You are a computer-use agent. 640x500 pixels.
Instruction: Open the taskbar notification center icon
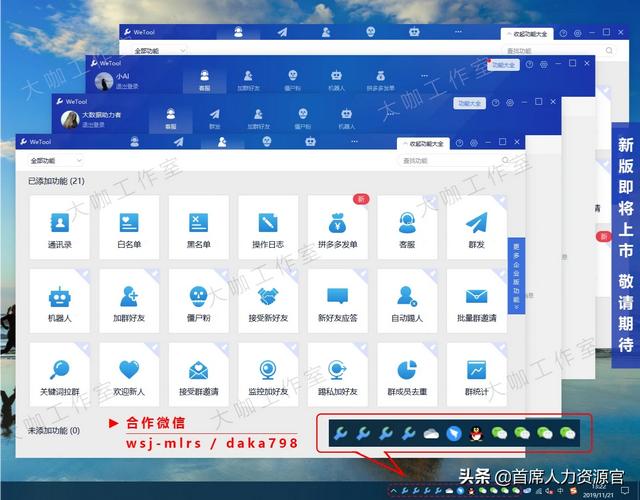click(x=624, y=490)
